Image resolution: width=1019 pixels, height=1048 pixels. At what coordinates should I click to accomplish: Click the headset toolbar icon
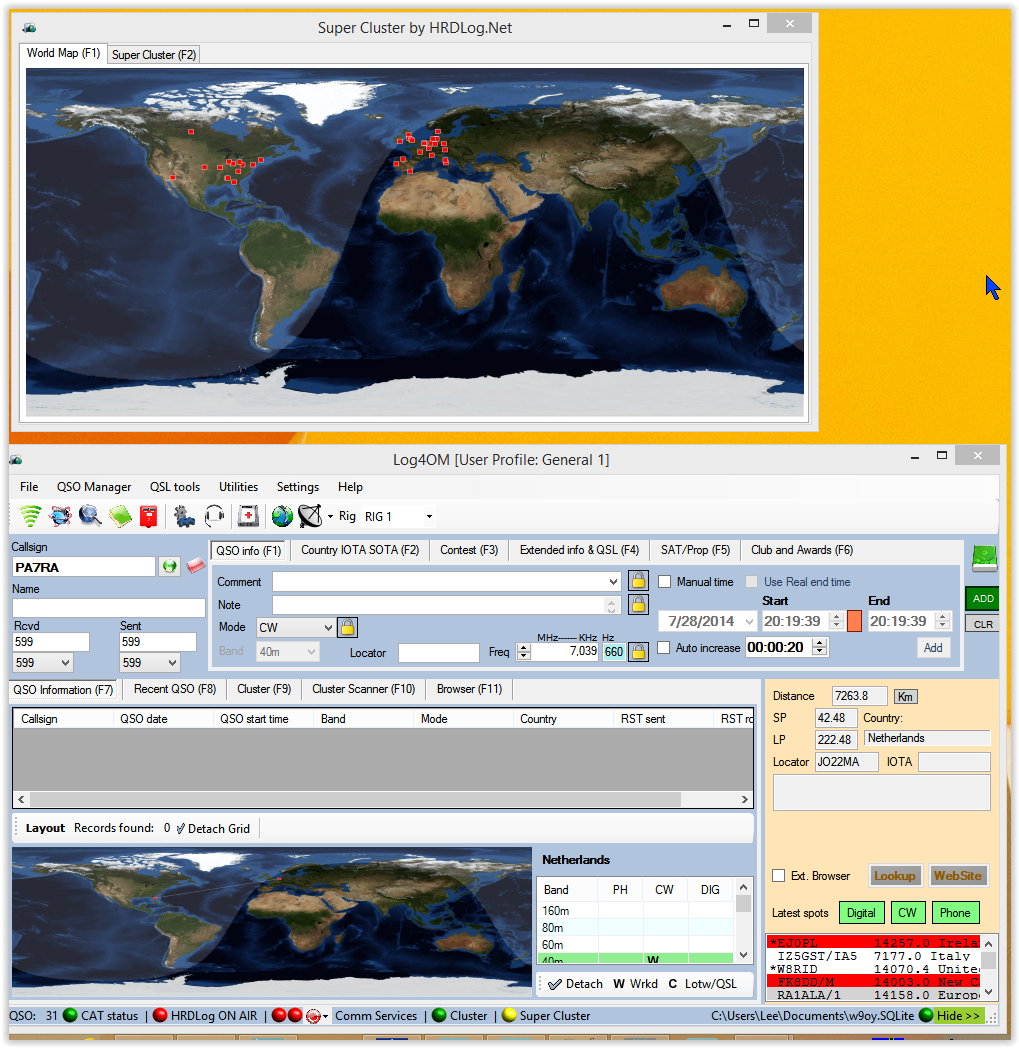click(x=214, y=516)
